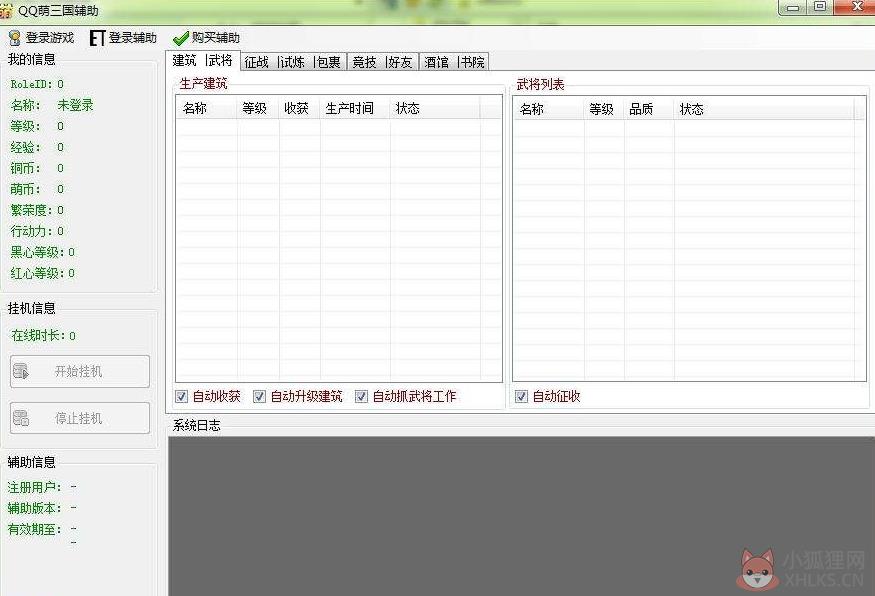Open the 酒馆 | 书院 tab
The height and width of the screenshot is (596, 875).
click(454, 62)
